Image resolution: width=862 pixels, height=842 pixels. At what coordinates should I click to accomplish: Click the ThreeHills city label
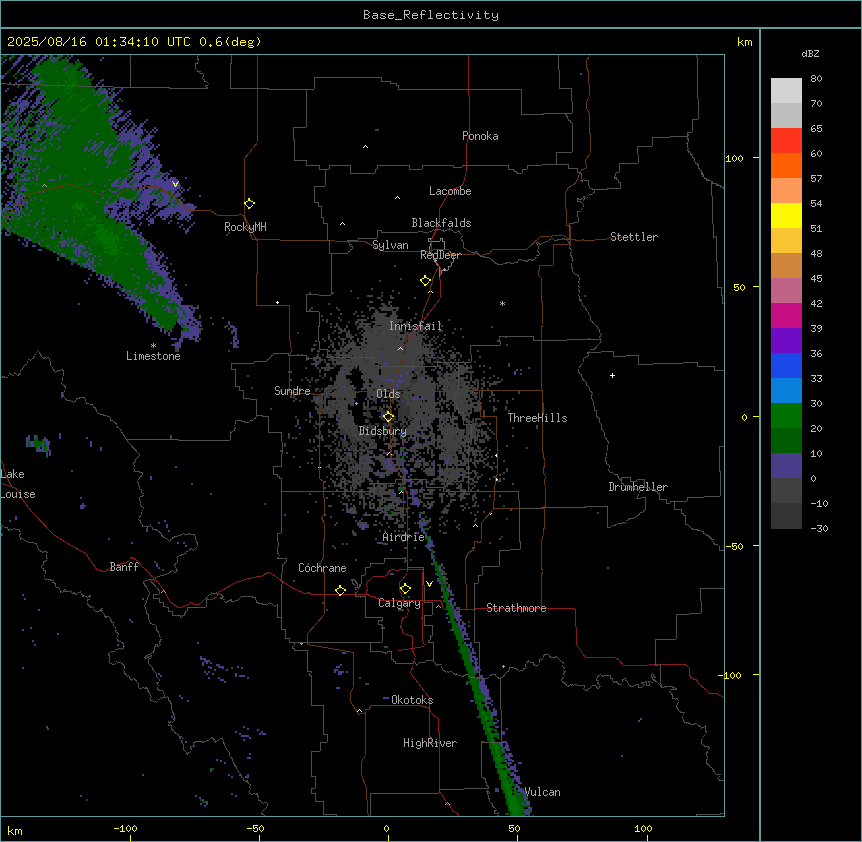(x=537, y=418)
